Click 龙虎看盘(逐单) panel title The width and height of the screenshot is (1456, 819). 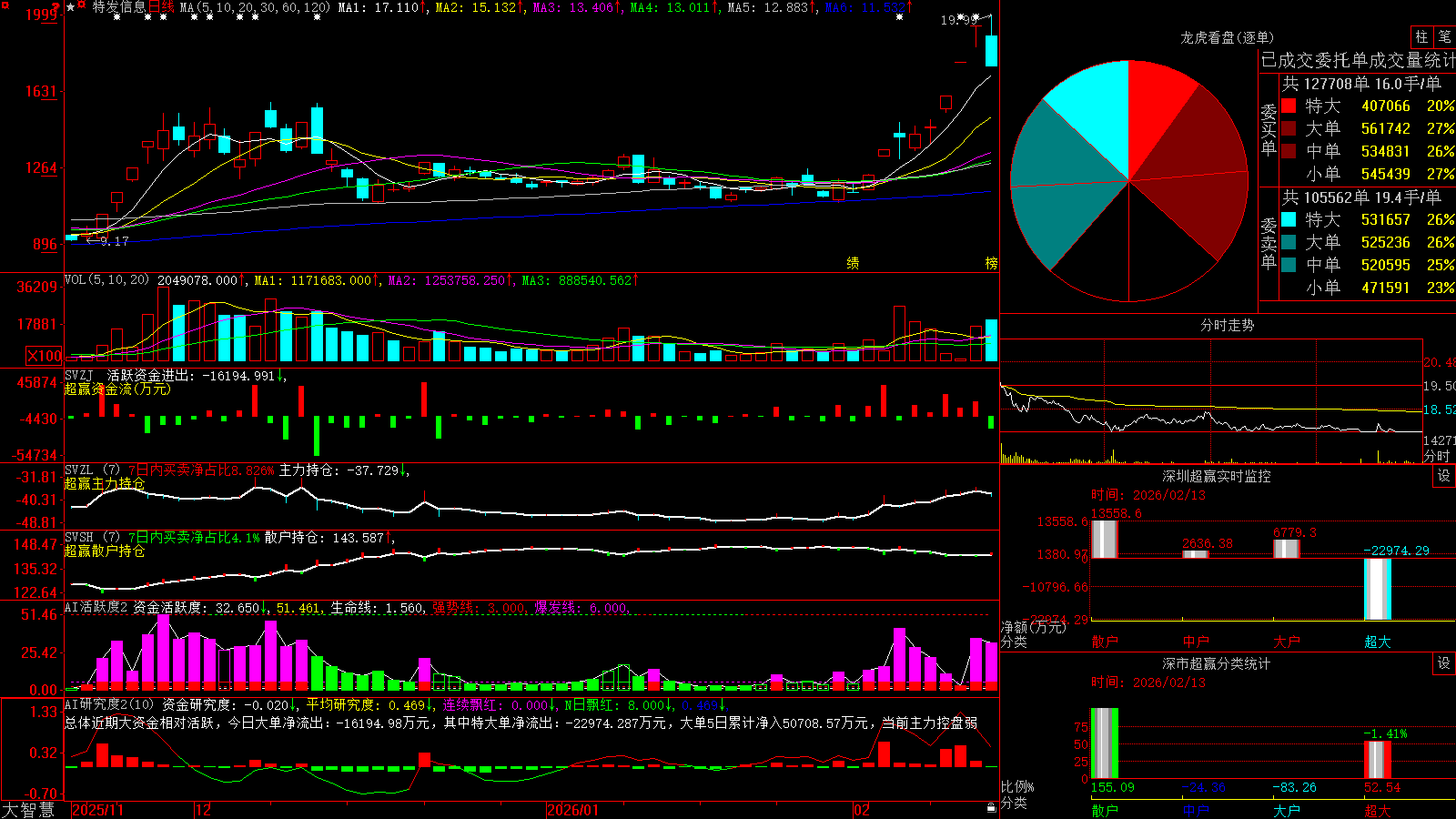tap(1228, 37)
